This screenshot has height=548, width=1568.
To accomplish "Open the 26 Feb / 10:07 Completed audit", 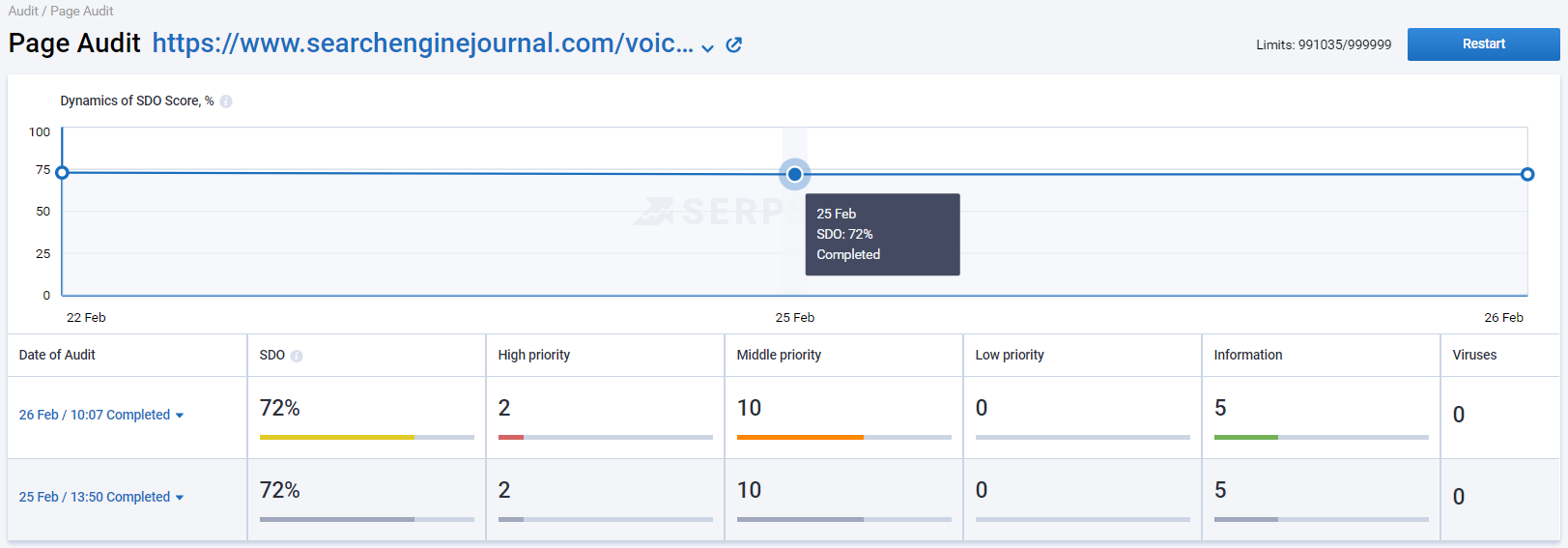I will [95, 415].
